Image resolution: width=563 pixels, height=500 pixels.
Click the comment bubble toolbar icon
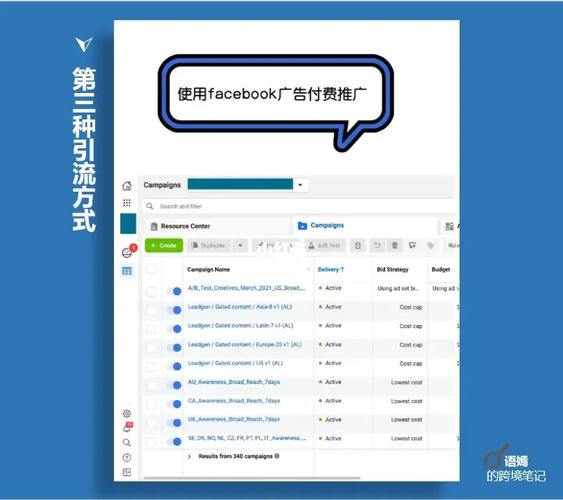[412, 246]
